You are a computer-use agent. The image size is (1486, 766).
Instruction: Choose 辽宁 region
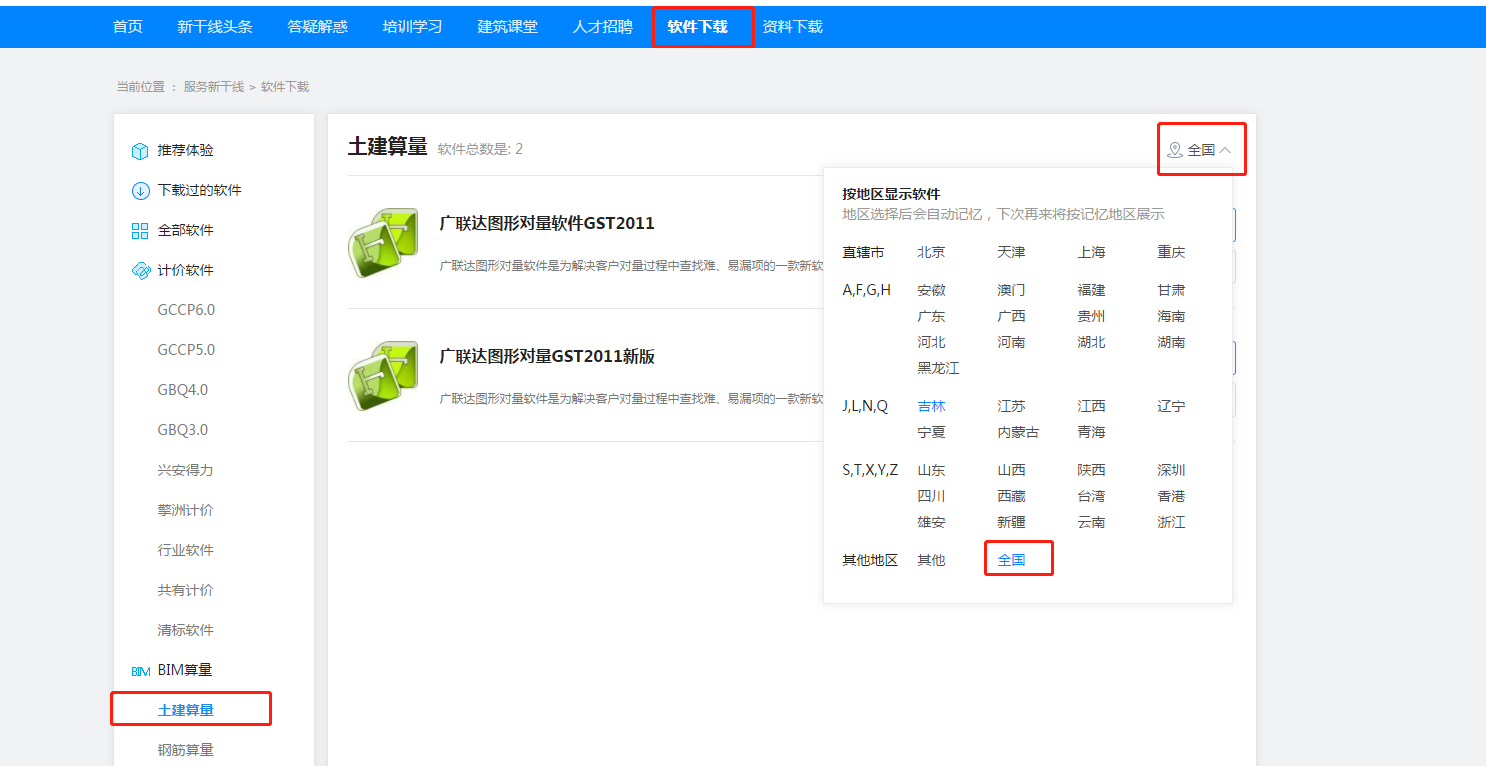click(1171, 406)
